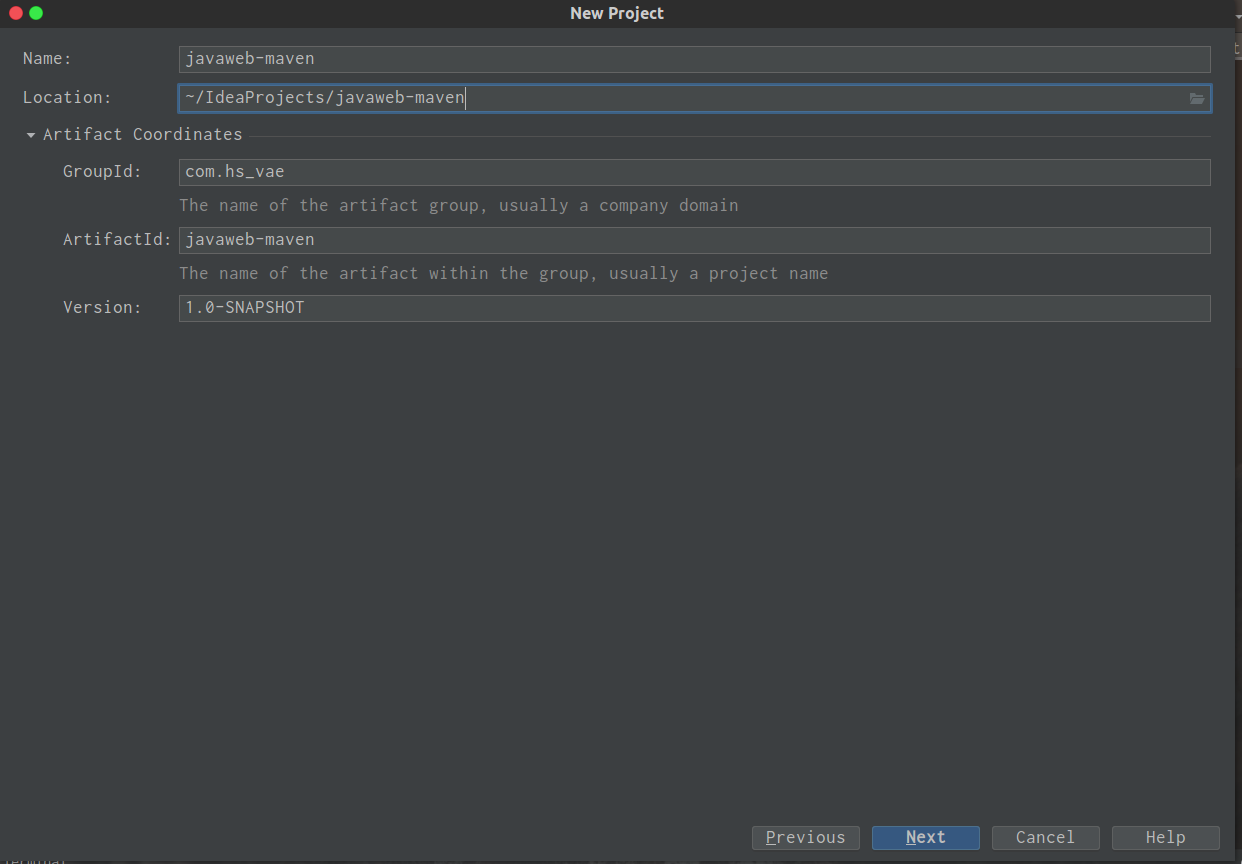Image resolution: width=1242 pixels, height=864 pixels.
Task: Click the 'New Project' window title
Action: pyautogui.click(x=617, y=13)
